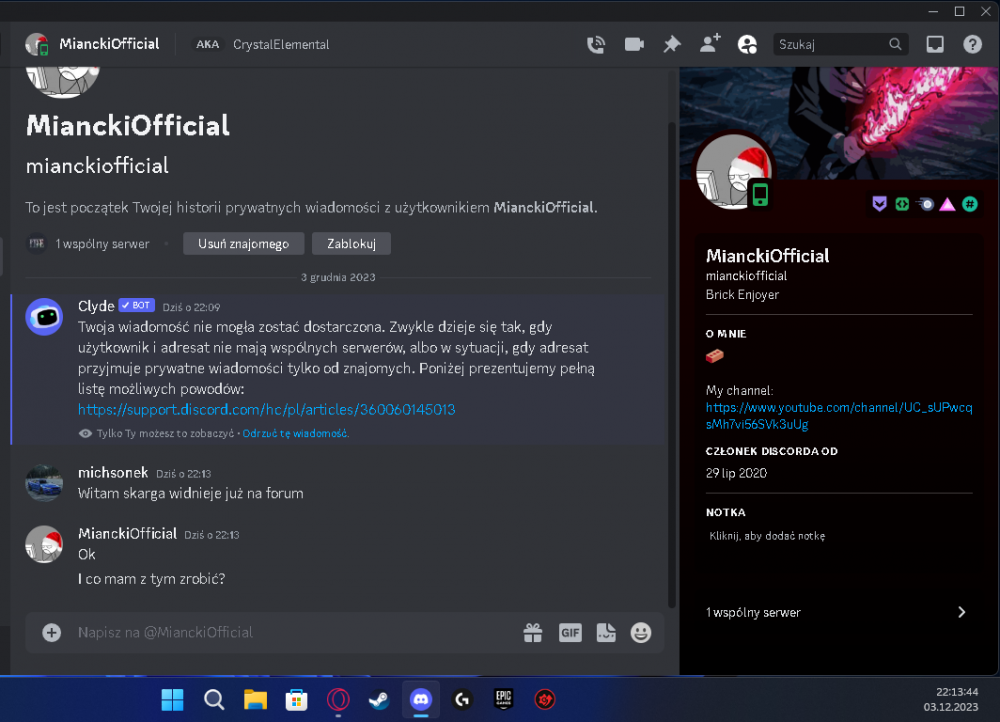
Task: Click the shared server icon in chat intro
Action: pyautogui.click(x=37, y=244)
